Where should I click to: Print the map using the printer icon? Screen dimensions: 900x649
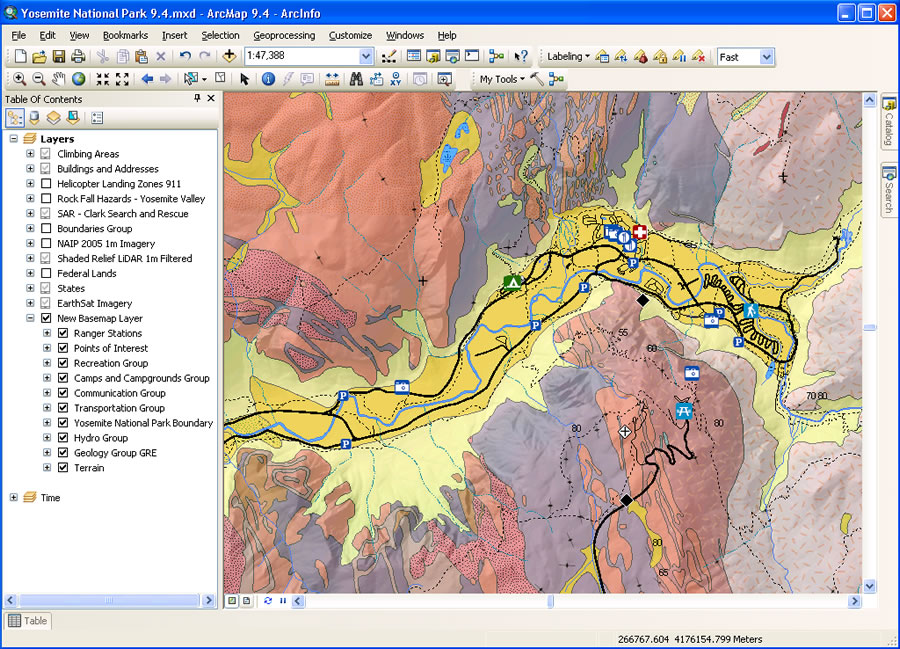pyautogui.click(x=78, y=56)
